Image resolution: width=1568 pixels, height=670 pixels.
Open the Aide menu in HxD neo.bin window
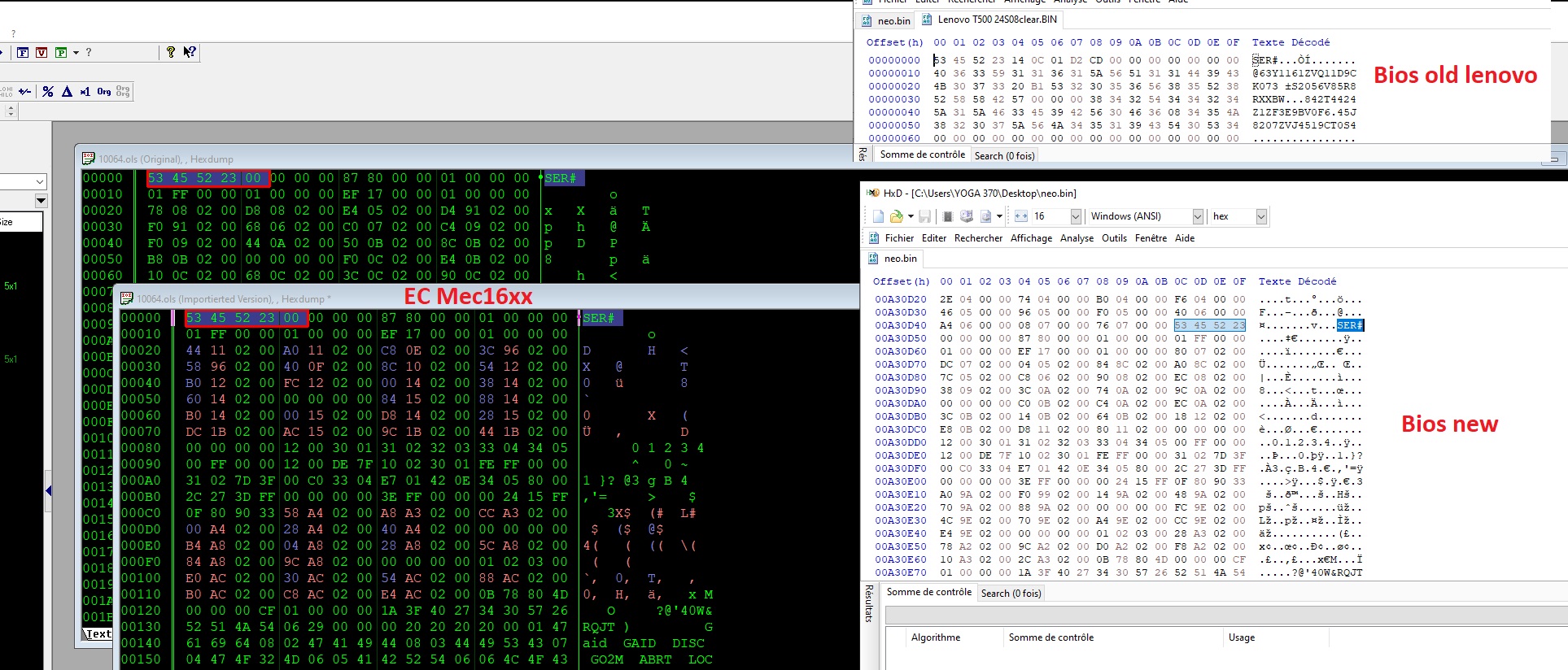1185,238
